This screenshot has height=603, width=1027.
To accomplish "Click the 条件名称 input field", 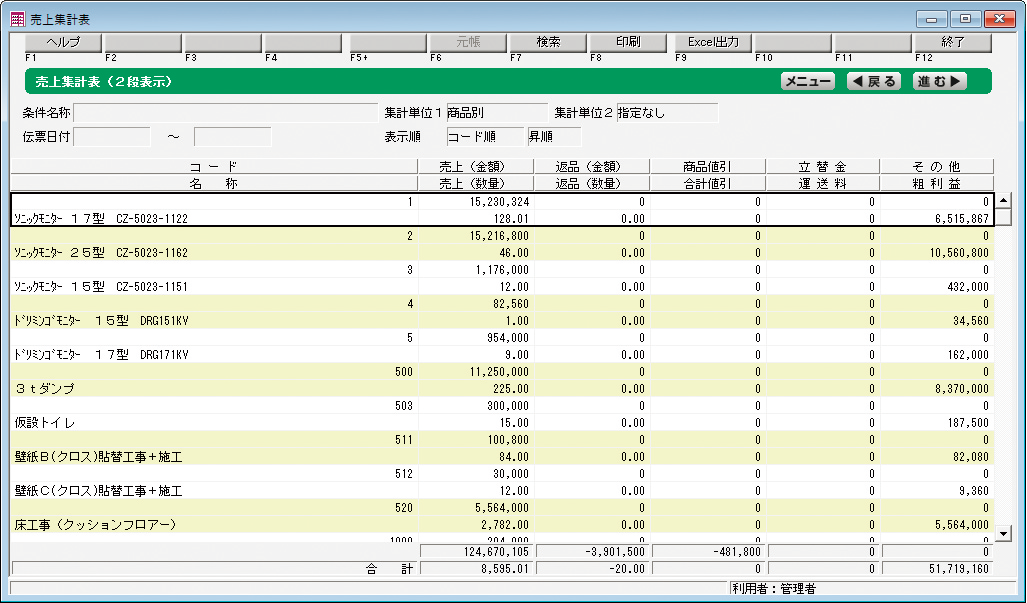I will pyautogui.click(x=225, y=113).
